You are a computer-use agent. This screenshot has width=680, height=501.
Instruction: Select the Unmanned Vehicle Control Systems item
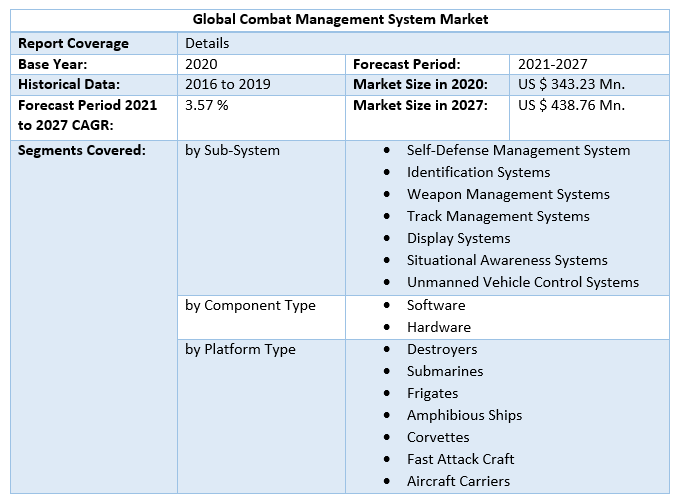click(x=522, y=282)
